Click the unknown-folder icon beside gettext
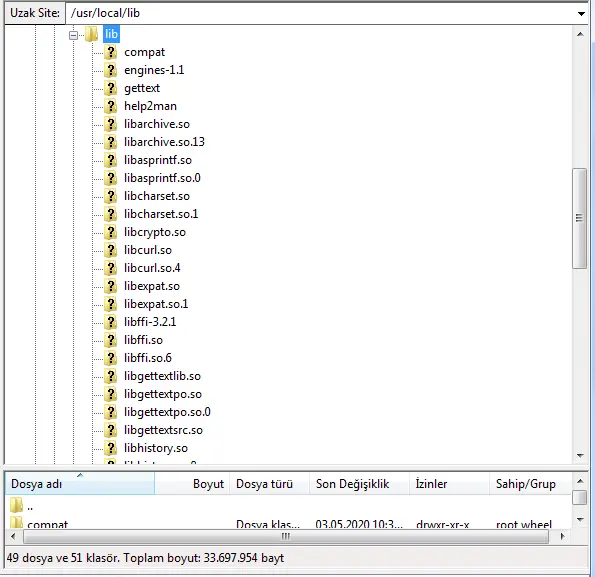 tap(110, 88)
